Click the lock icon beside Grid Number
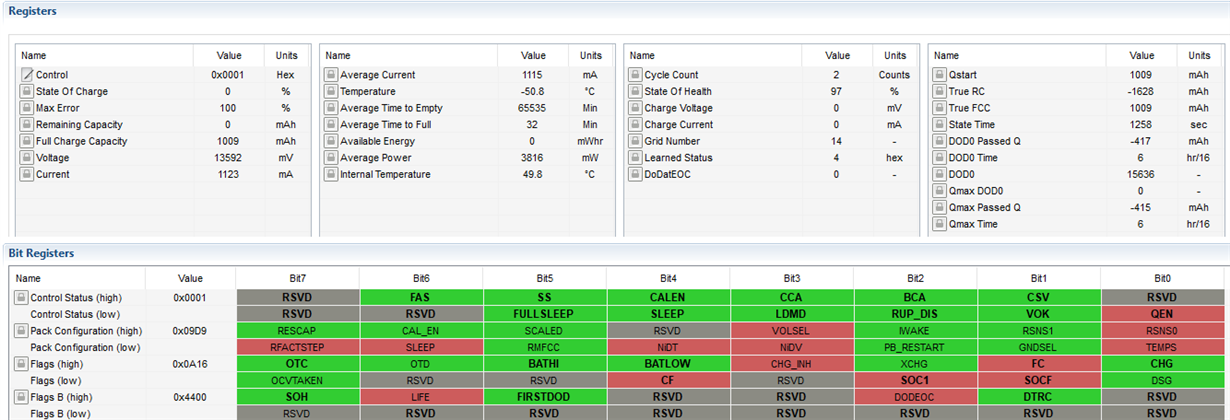Image resolution: width=1230 pixels, height=420 pixels. (x=635, y=141)
